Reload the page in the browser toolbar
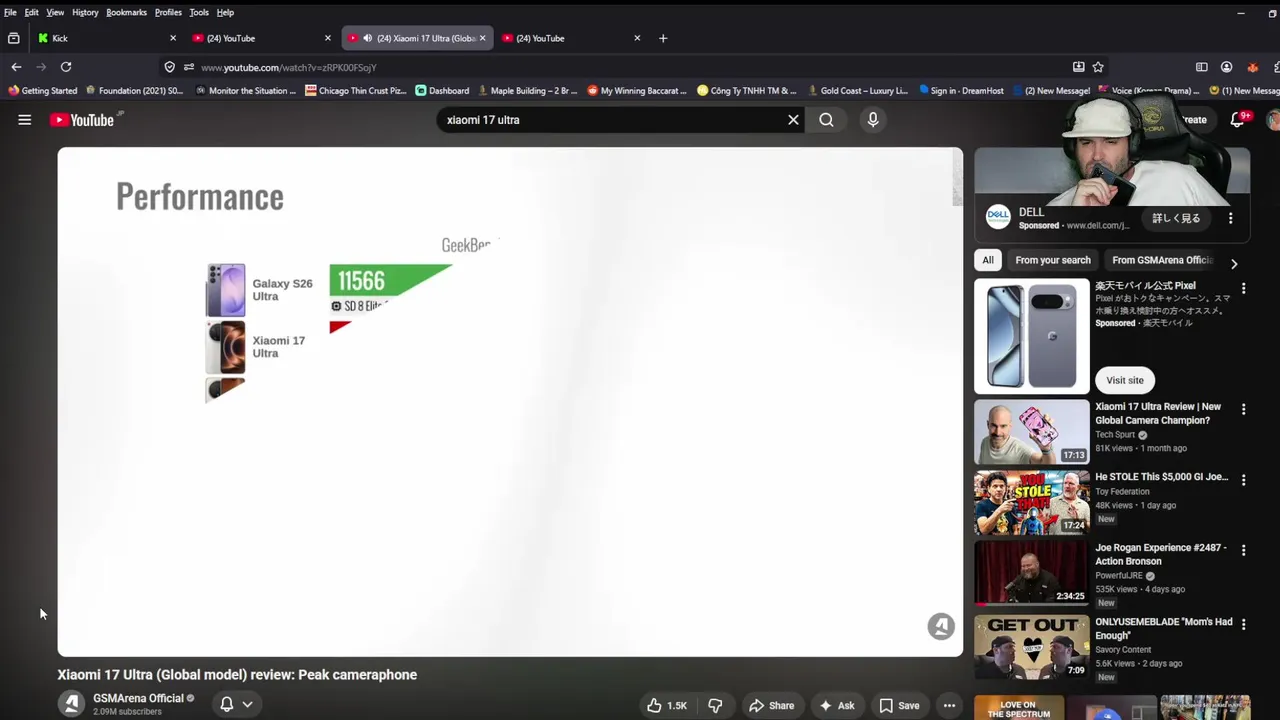Viewport: 1280px width, 720px height. coord(66,67)
